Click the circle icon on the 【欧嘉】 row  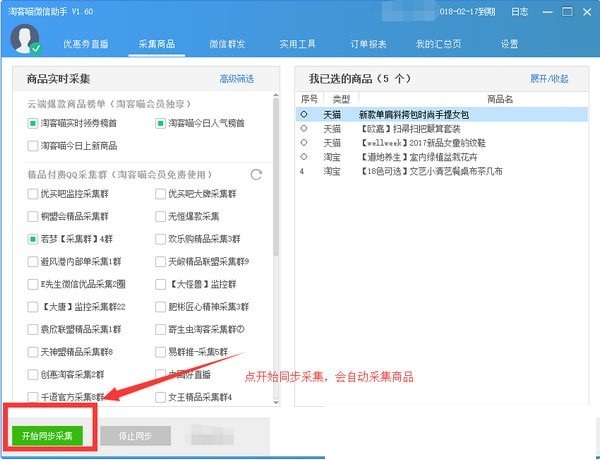pos(304,129)
